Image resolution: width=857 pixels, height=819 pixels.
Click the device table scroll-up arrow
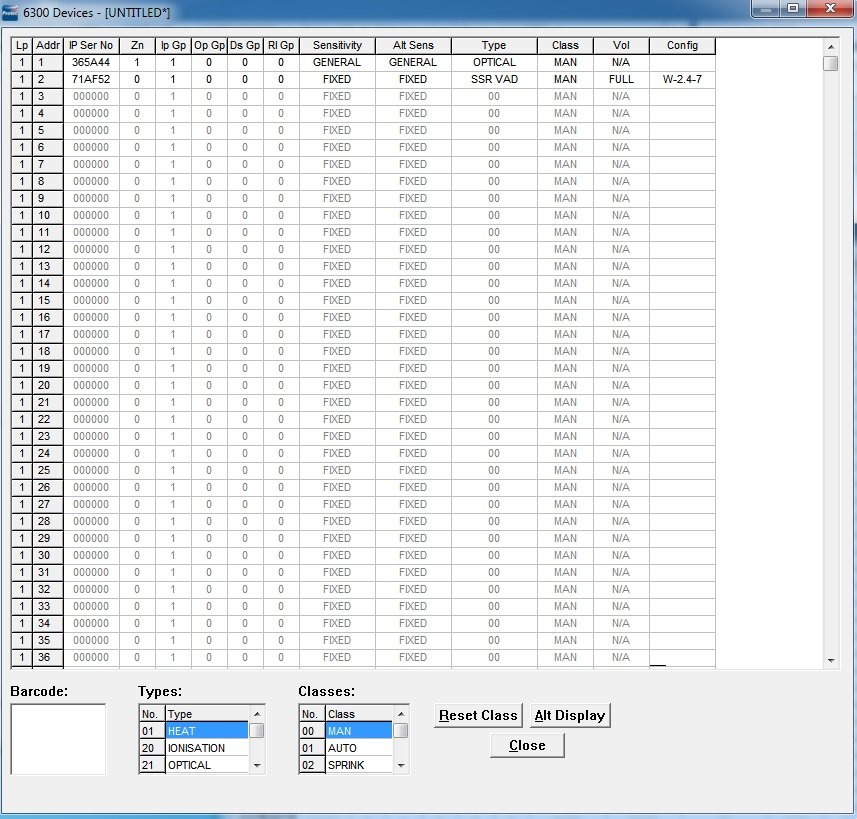coord(831,47)
